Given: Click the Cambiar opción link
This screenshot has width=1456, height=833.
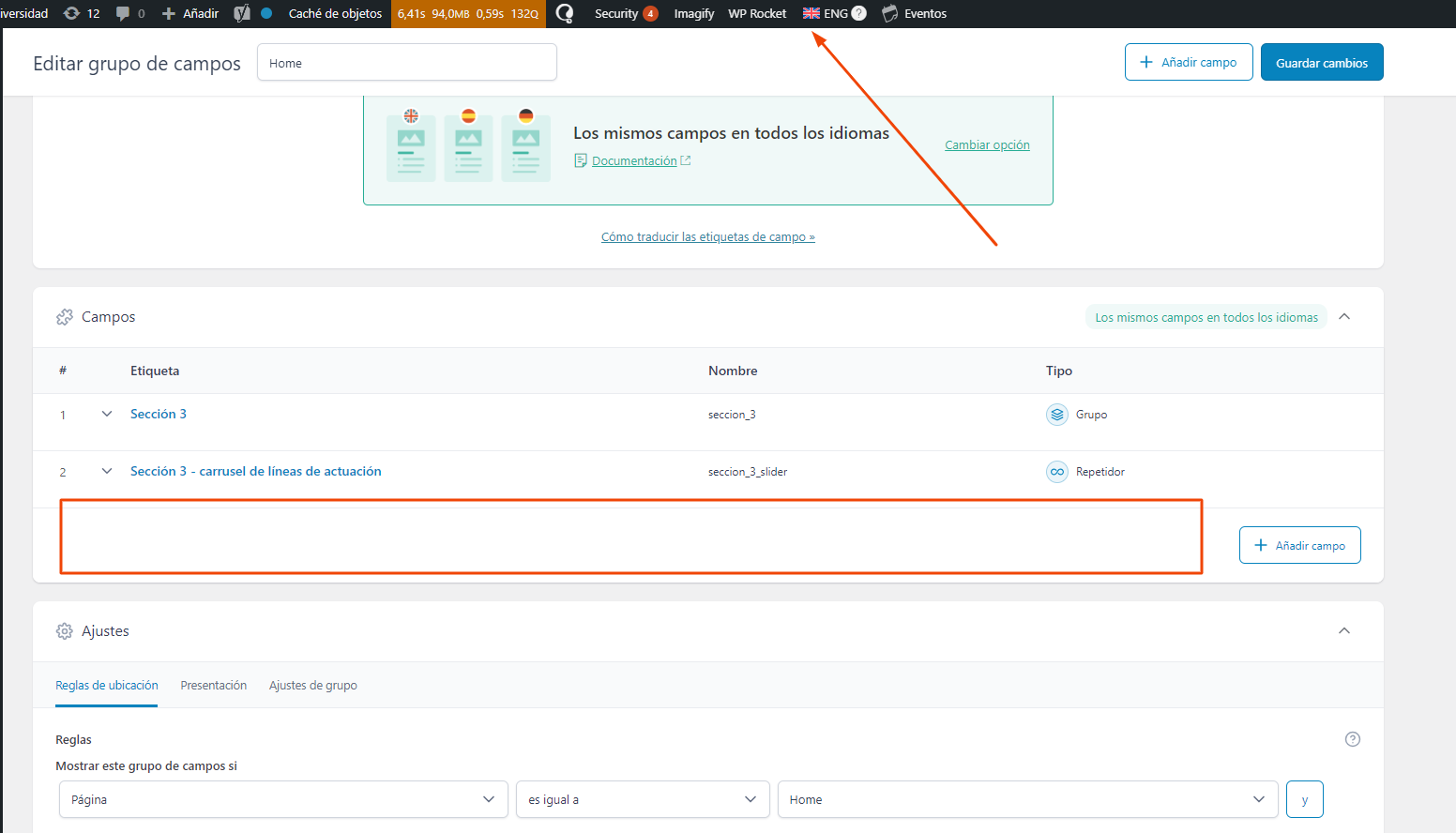Looking at the screenshot, I should click(987, 145).
